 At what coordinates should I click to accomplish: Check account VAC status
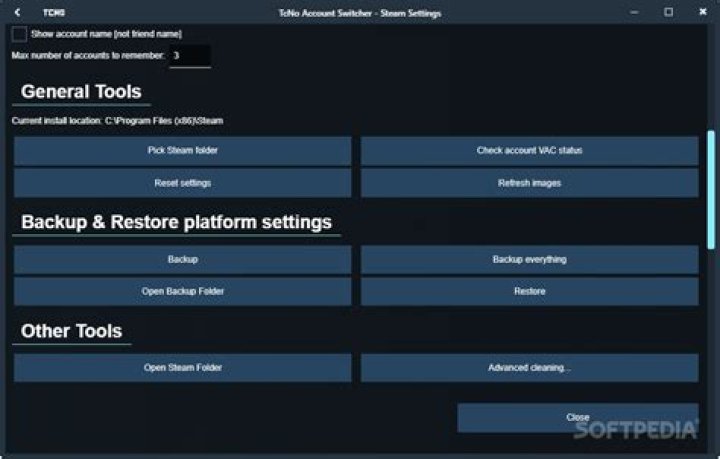[529, 151]
